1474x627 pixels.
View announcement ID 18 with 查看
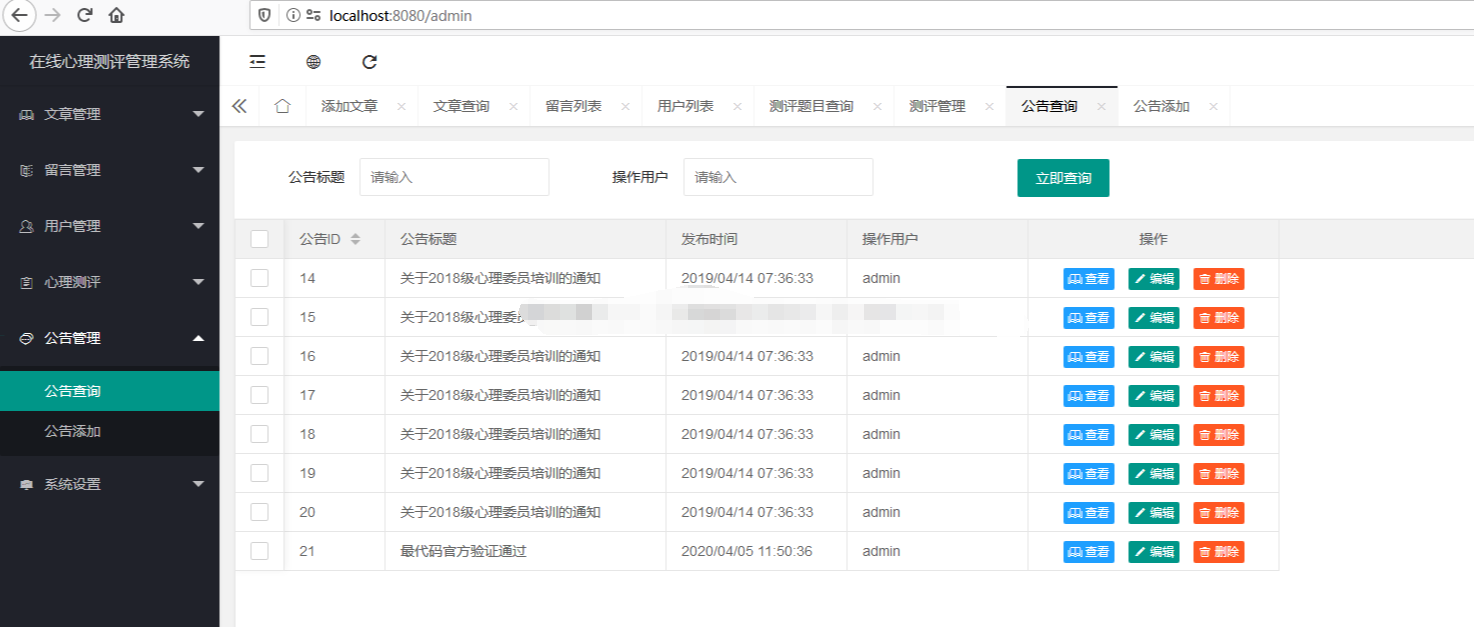(x=1089, y=435)
